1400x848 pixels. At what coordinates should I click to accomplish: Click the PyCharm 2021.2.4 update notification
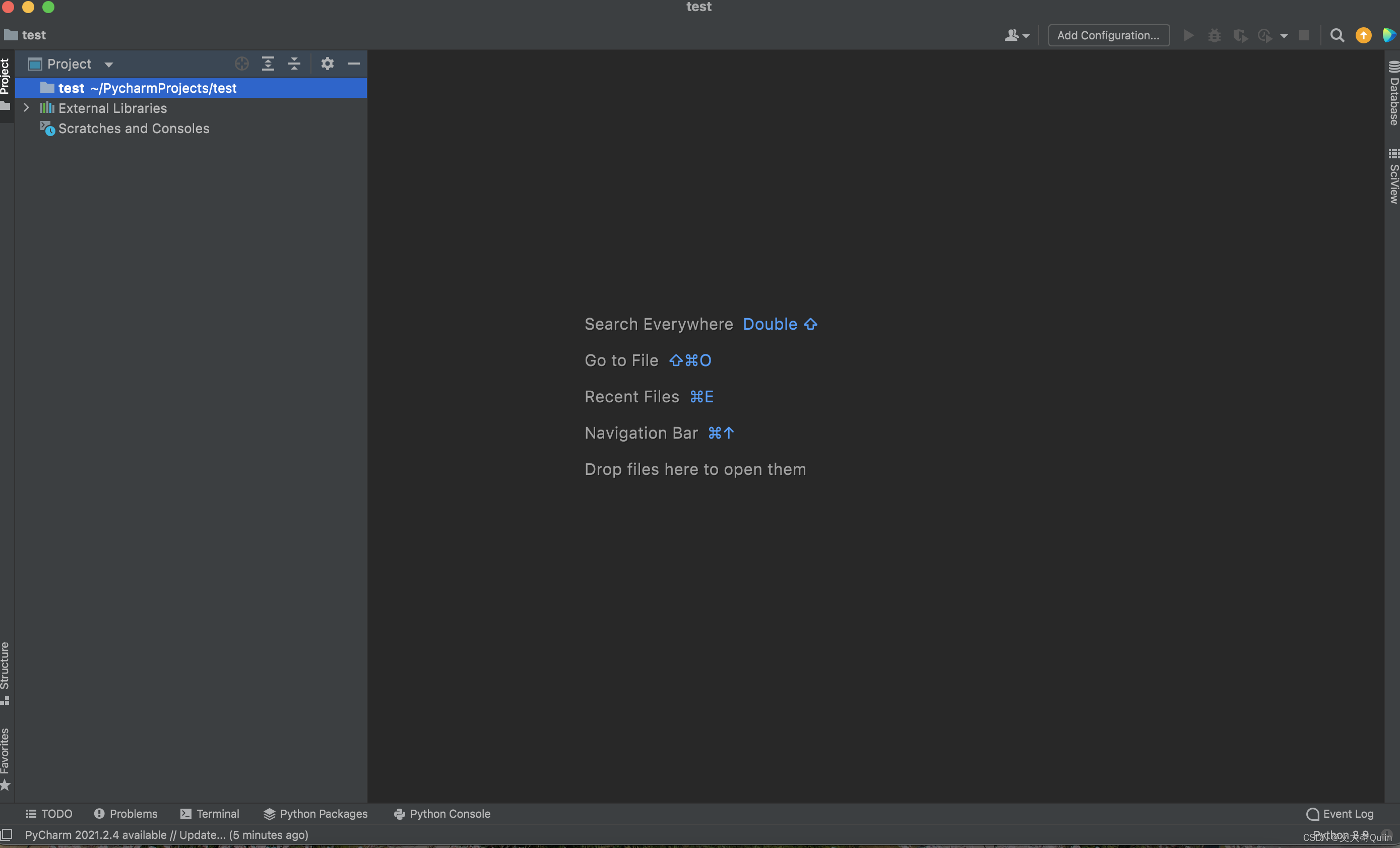pyautogui.click(x=166, y=834)
